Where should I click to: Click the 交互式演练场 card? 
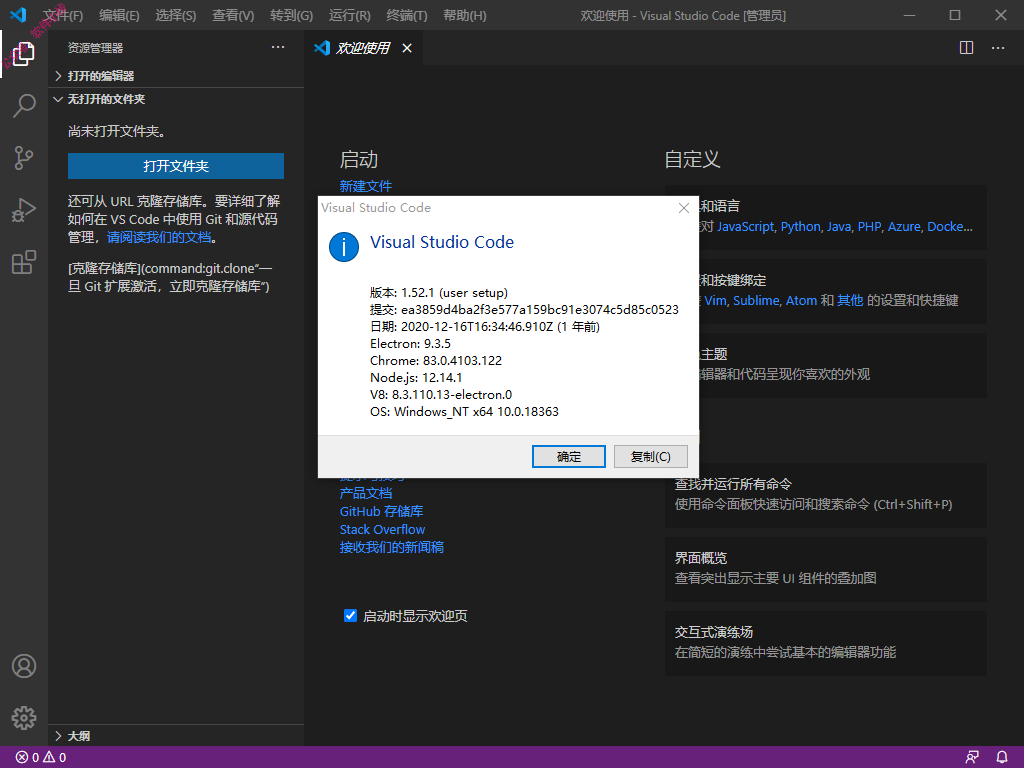pyautogui.click(x=825, y=643)
